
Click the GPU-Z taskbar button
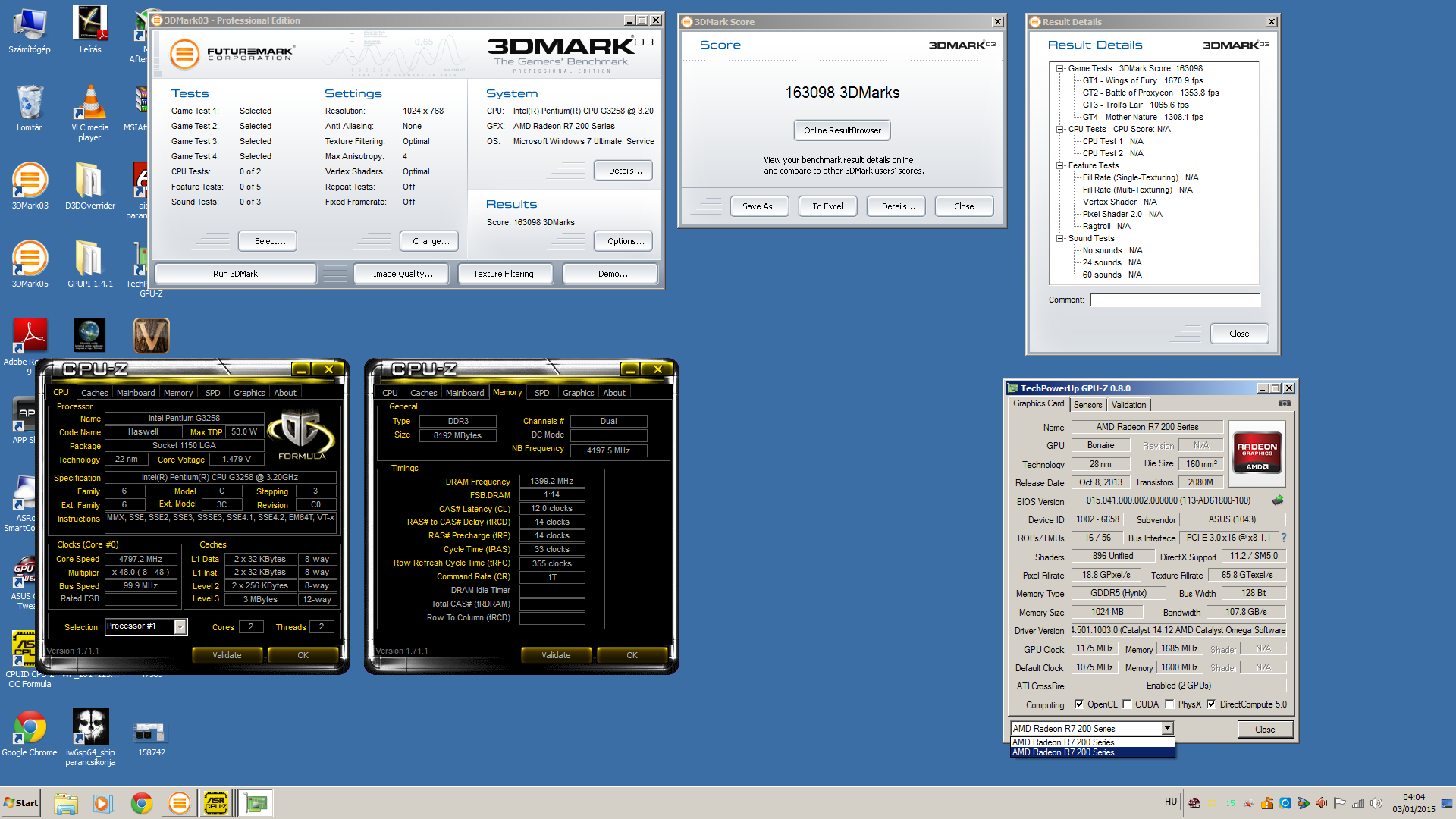pyautogui.click(x=256, y=803)
